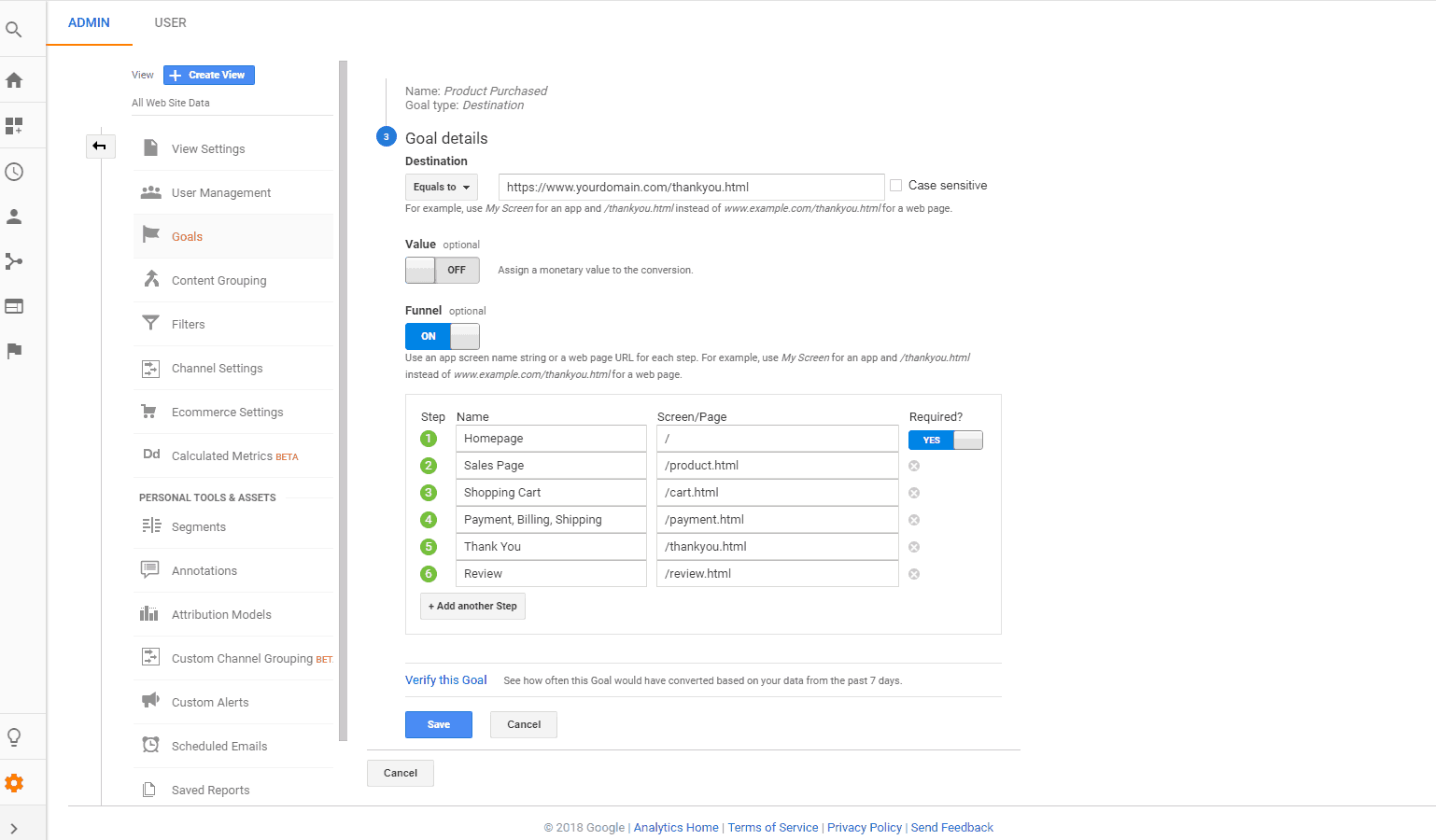Click the /thankyou.html funnel page field
Viewport: 1436px width, 840px height.
click(x=778, y=547)
